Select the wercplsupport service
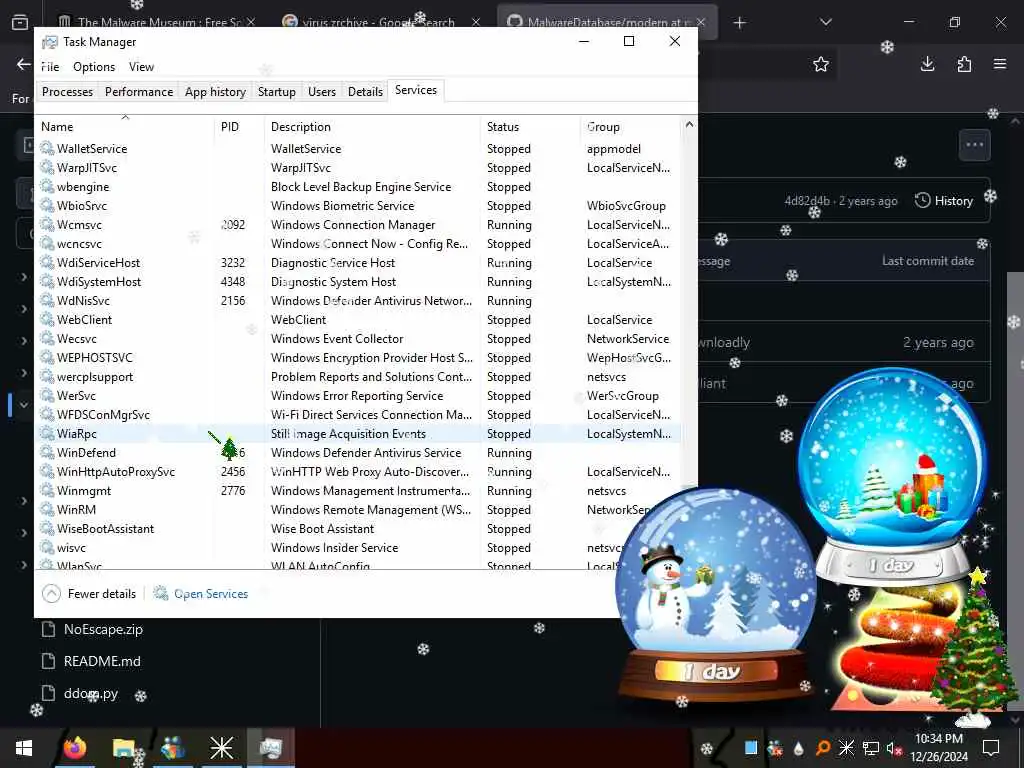Screen dimensions: 1024x768 (358, 377)
